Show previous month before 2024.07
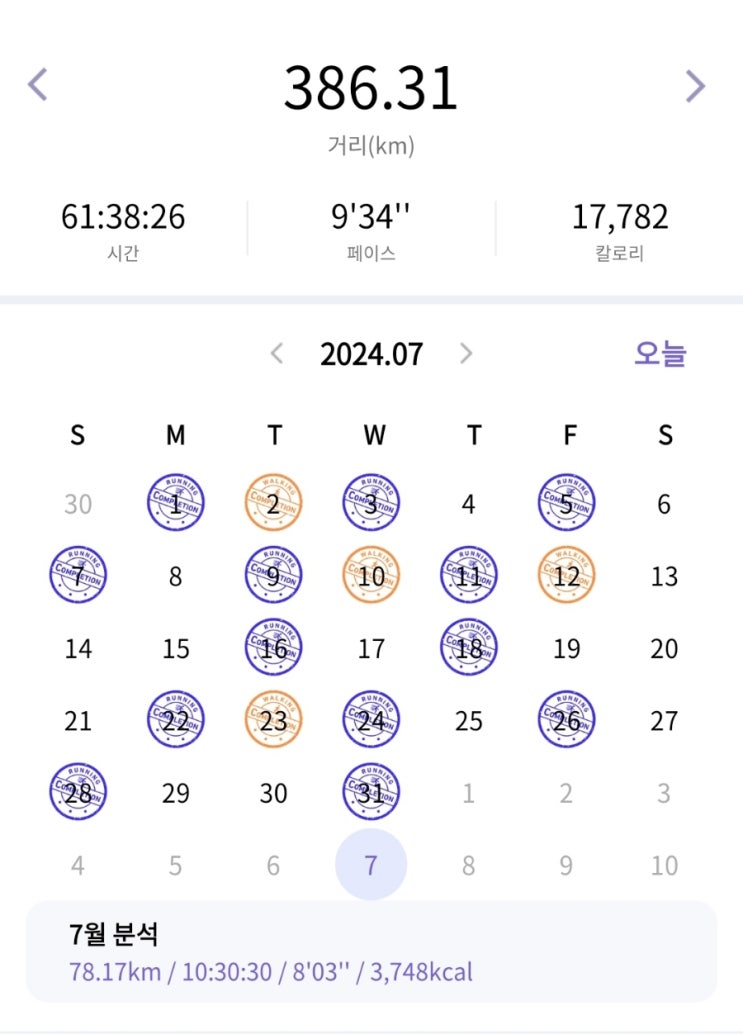 click(x=278, y=353)
